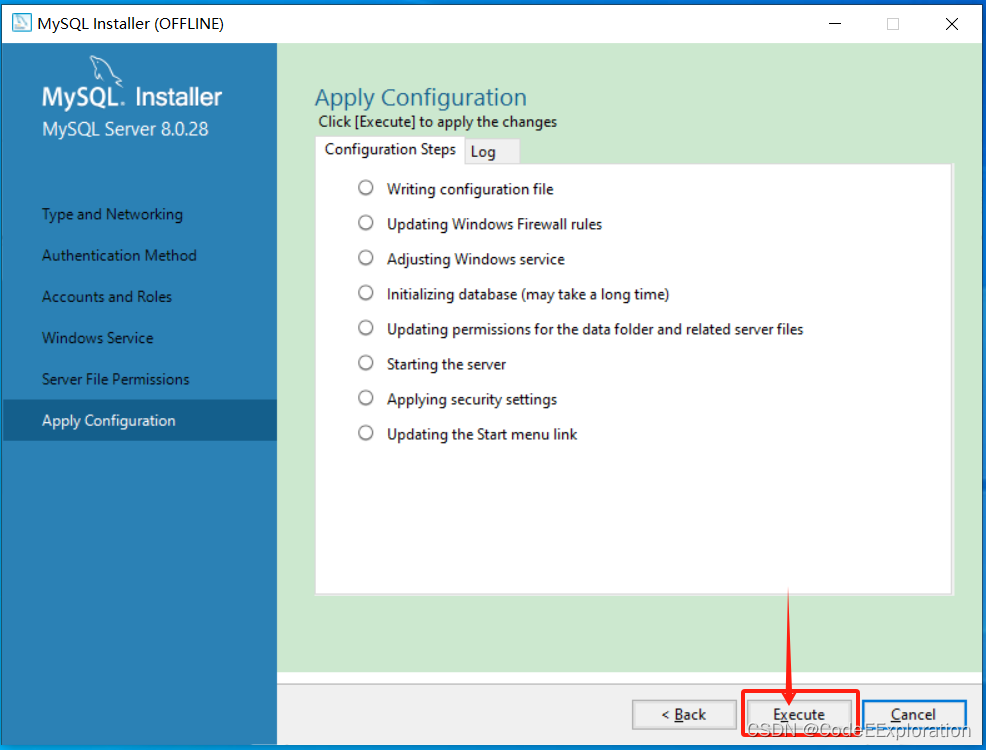Click the 'Apply Configuration' page heading
This screenshot has width=986, height=750.
pos(421,98)
